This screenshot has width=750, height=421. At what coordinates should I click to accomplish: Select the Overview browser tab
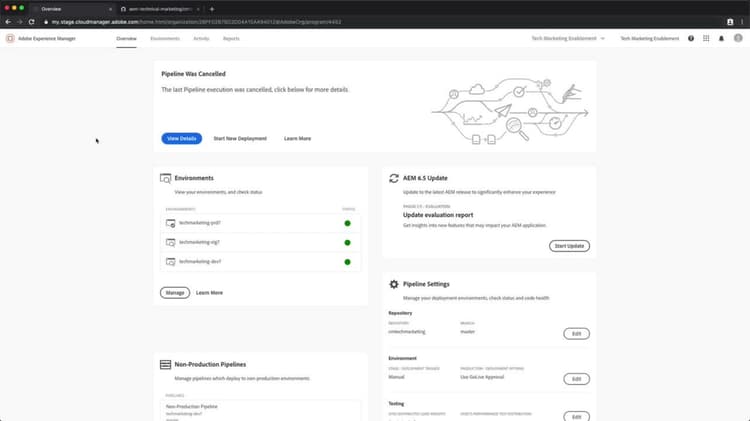coord(72,9)
